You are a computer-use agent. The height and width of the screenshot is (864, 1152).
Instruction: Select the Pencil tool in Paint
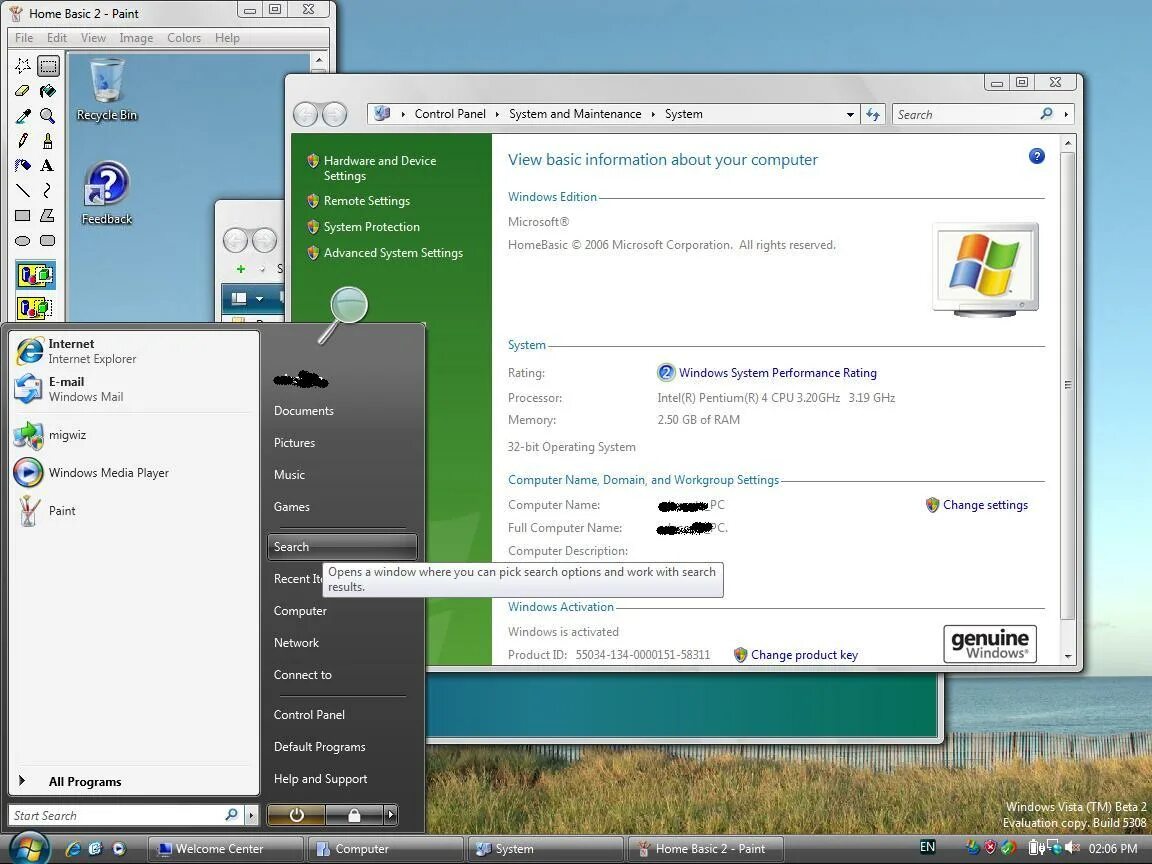[23, 140]
